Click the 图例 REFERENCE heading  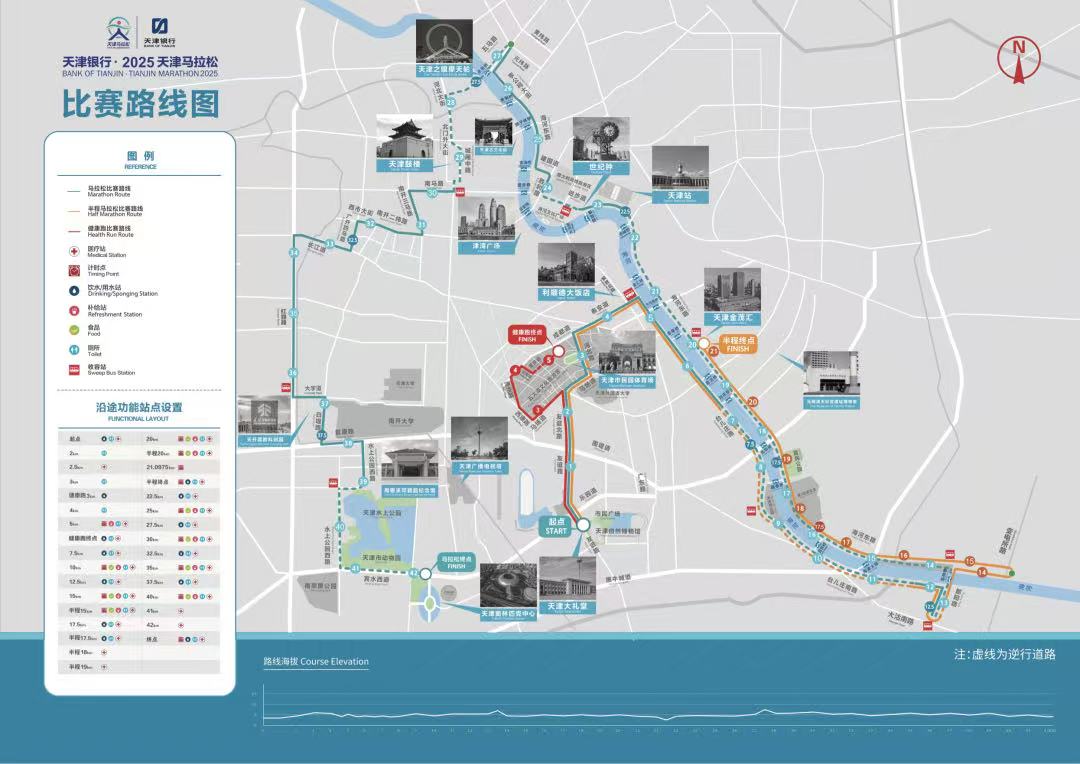pyautogui.click(x=141, y=160)
